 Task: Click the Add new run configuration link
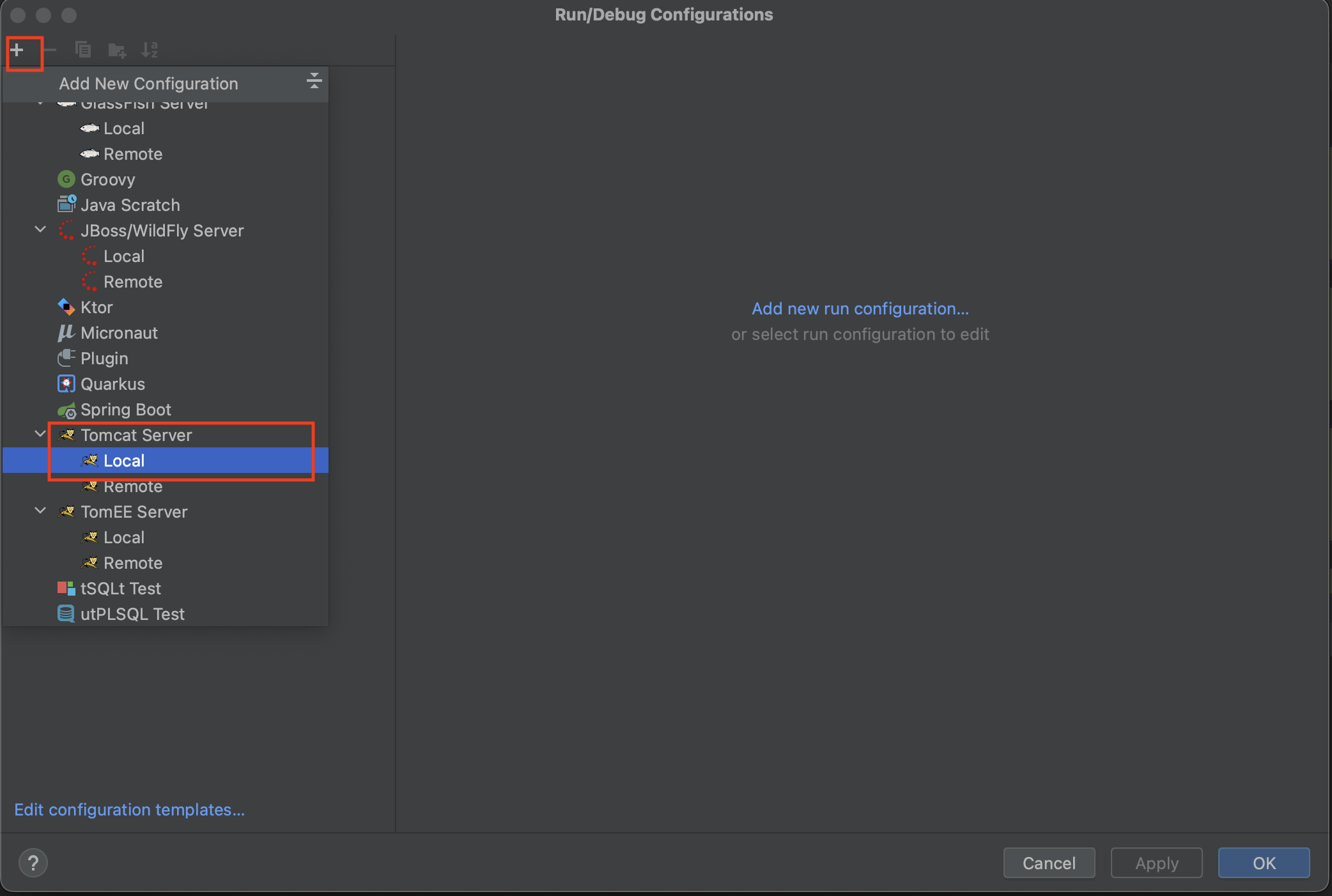(860, 309)
